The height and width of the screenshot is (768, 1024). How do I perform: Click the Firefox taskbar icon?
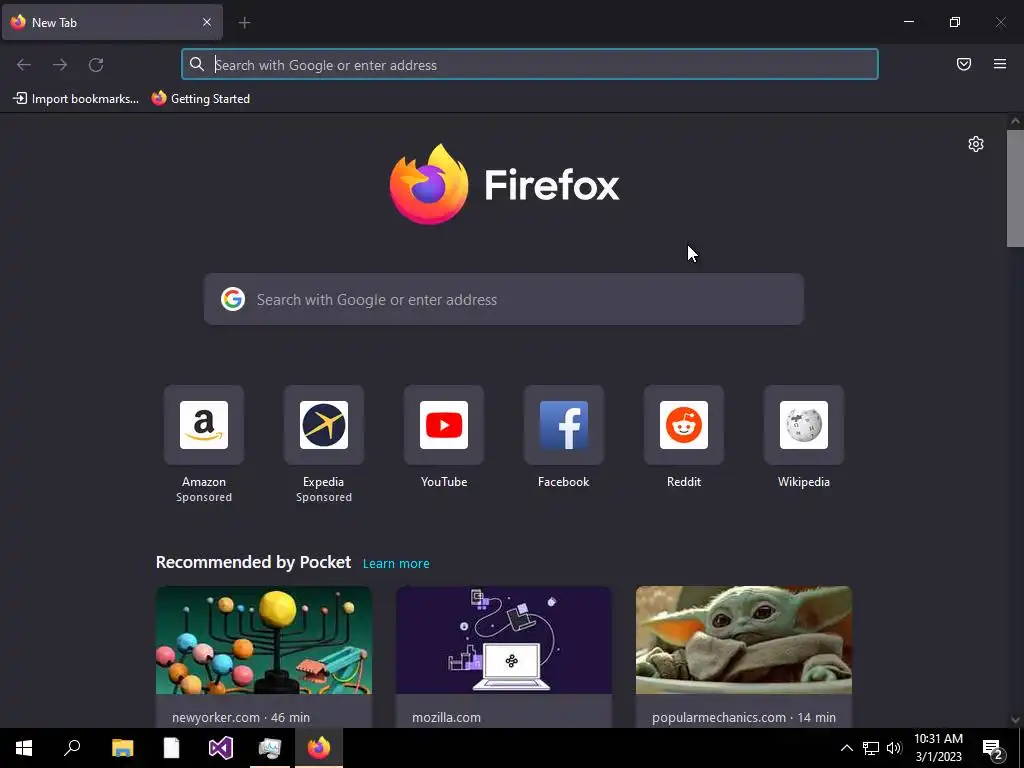[319, 748]
